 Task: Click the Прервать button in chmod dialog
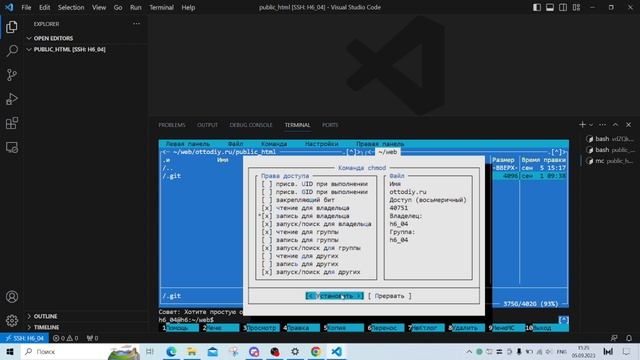click(389, 296)
